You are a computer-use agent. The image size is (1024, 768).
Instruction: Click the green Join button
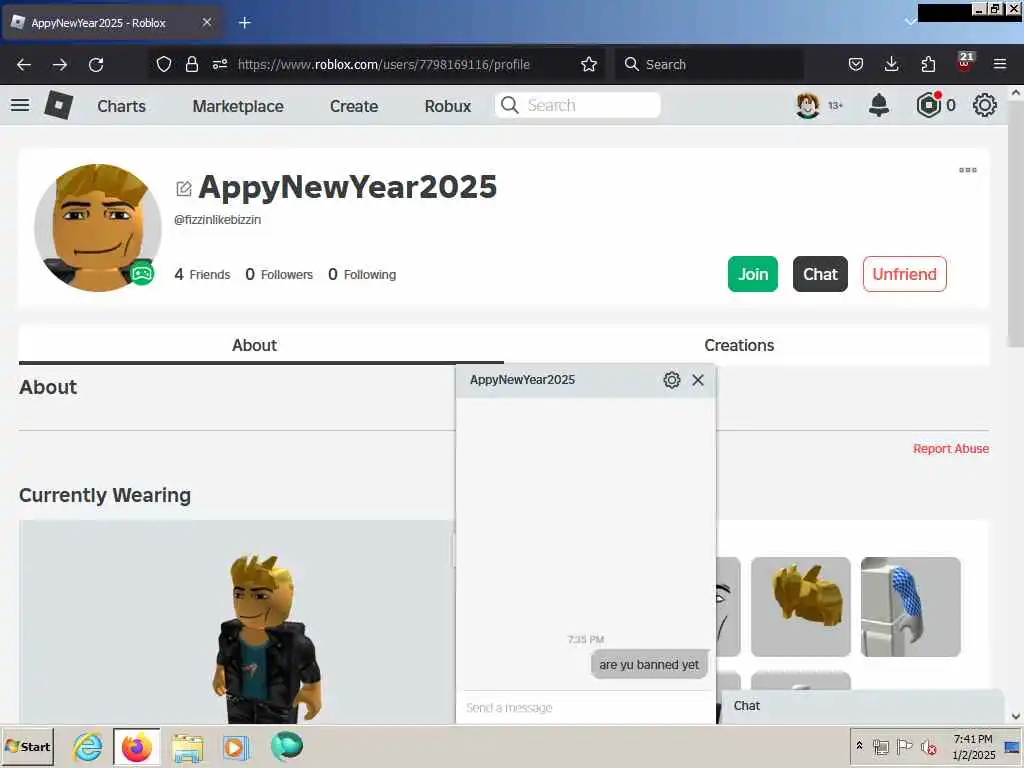(x=752, y=274)
